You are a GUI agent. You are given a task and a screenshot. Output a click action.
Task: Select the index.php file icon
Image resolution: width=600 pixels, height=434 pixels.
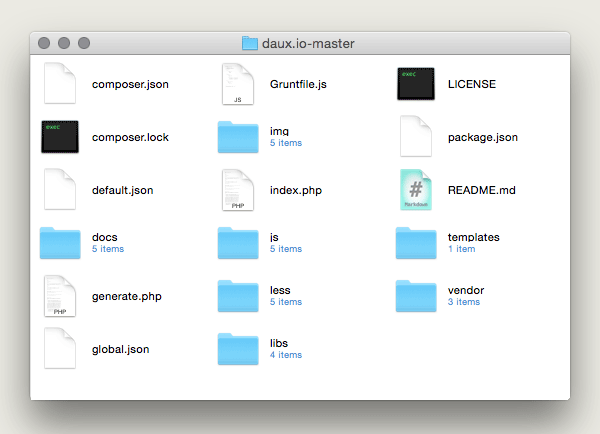tap(238, 190)
